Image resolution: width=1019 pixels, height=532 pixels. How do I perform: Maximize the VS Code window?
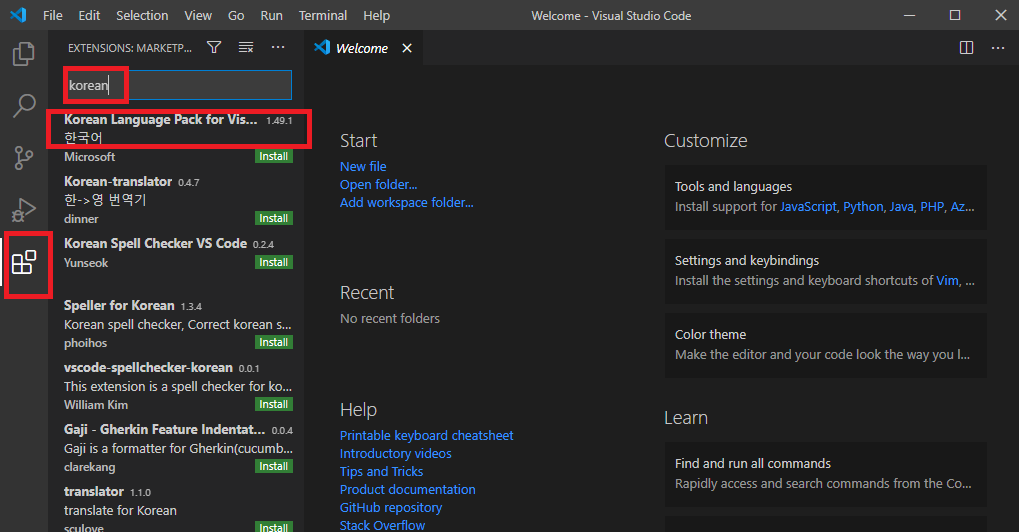955,15
